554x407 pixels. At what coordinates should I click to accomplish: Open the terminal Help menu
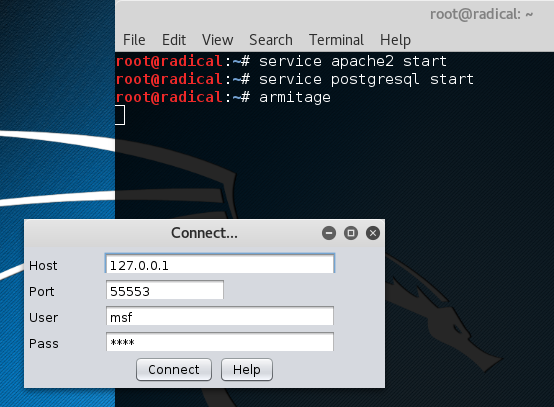(x=395, y=40)
